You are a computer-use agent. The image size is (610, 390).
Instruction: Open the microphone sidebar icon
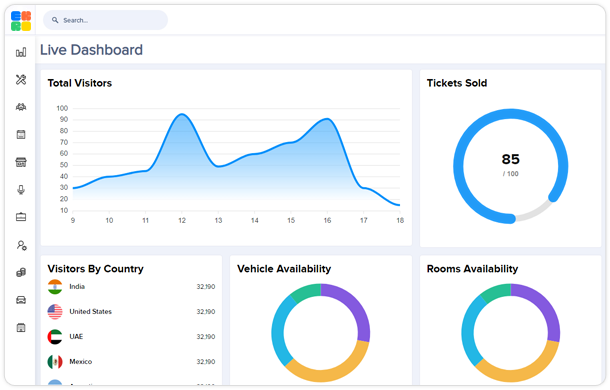click(x=21, y=190)
